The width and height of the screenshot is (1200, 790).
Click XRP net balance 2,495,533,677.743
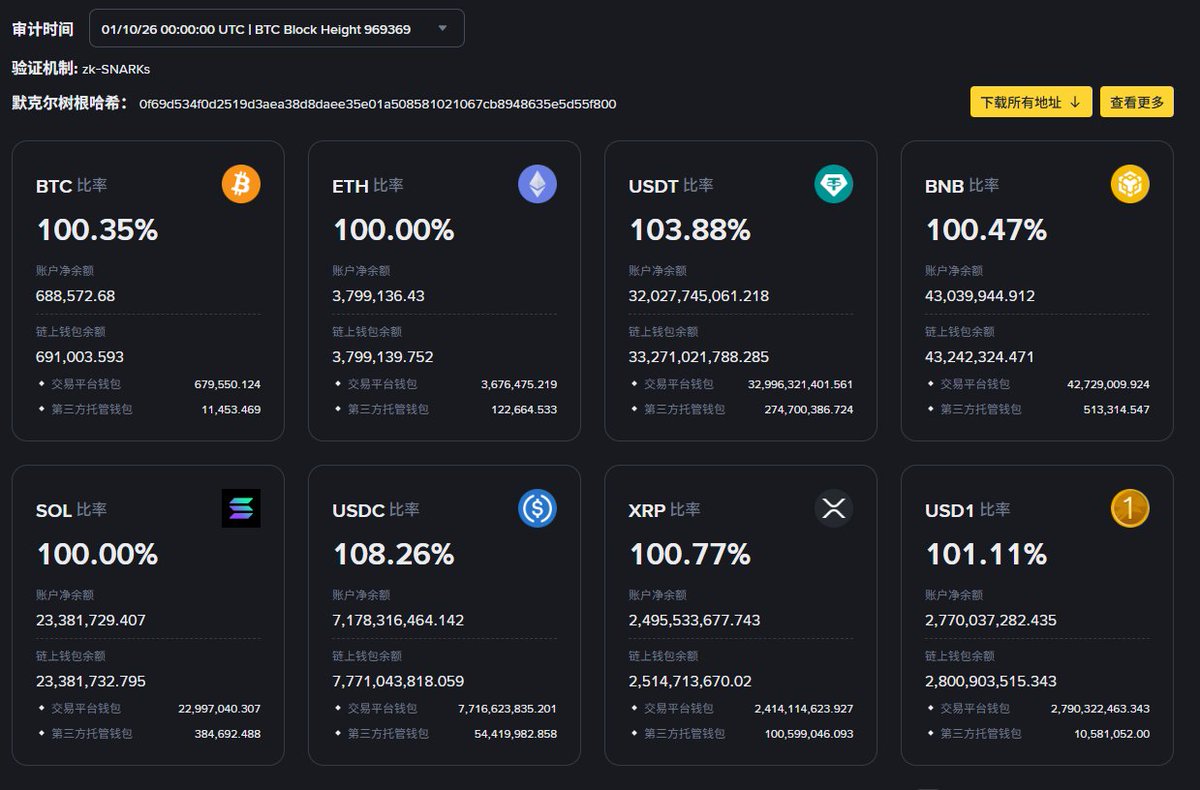point(695,620)
